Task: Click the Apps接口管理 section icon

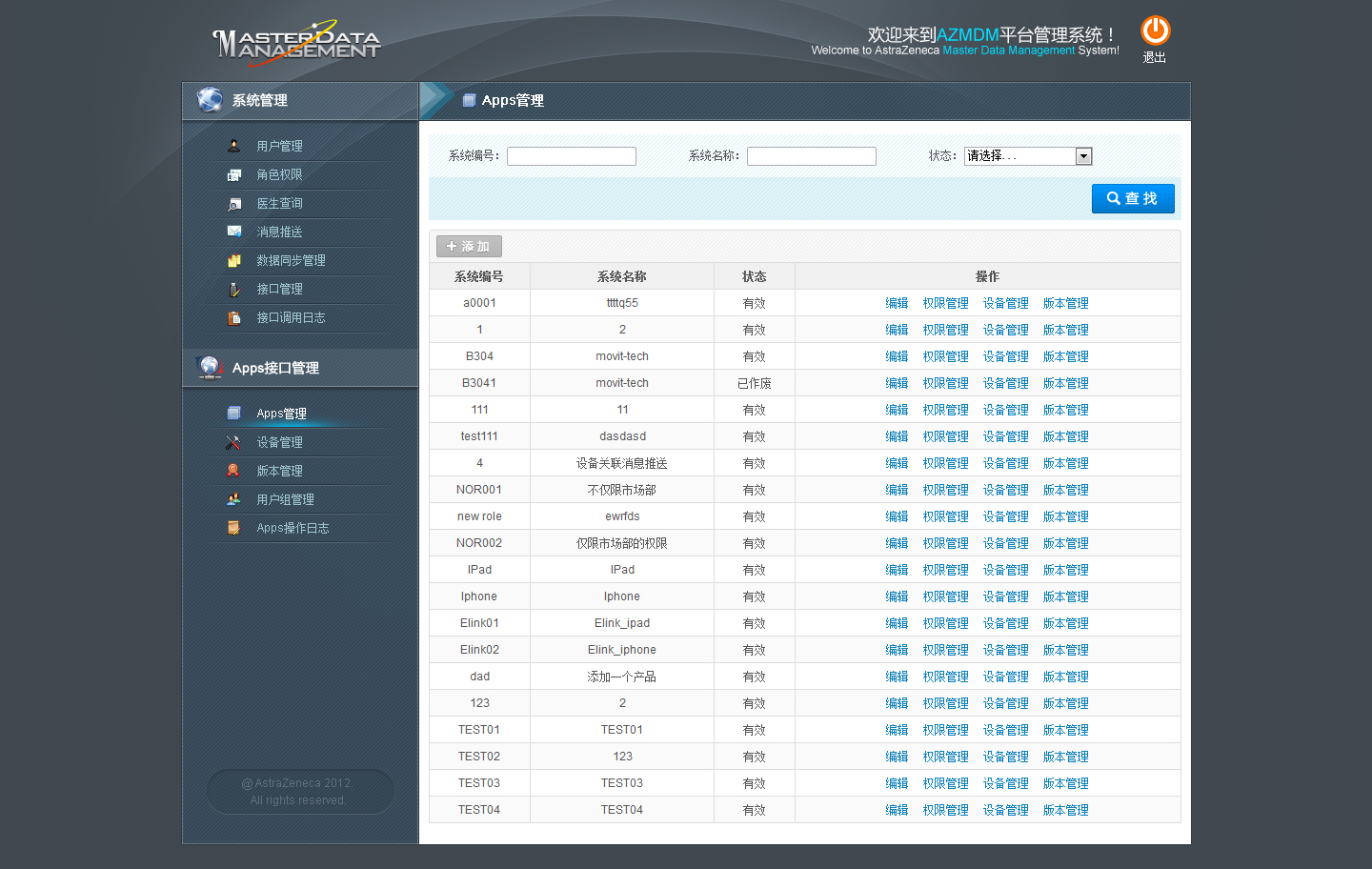Action: [x=210, y=367]
